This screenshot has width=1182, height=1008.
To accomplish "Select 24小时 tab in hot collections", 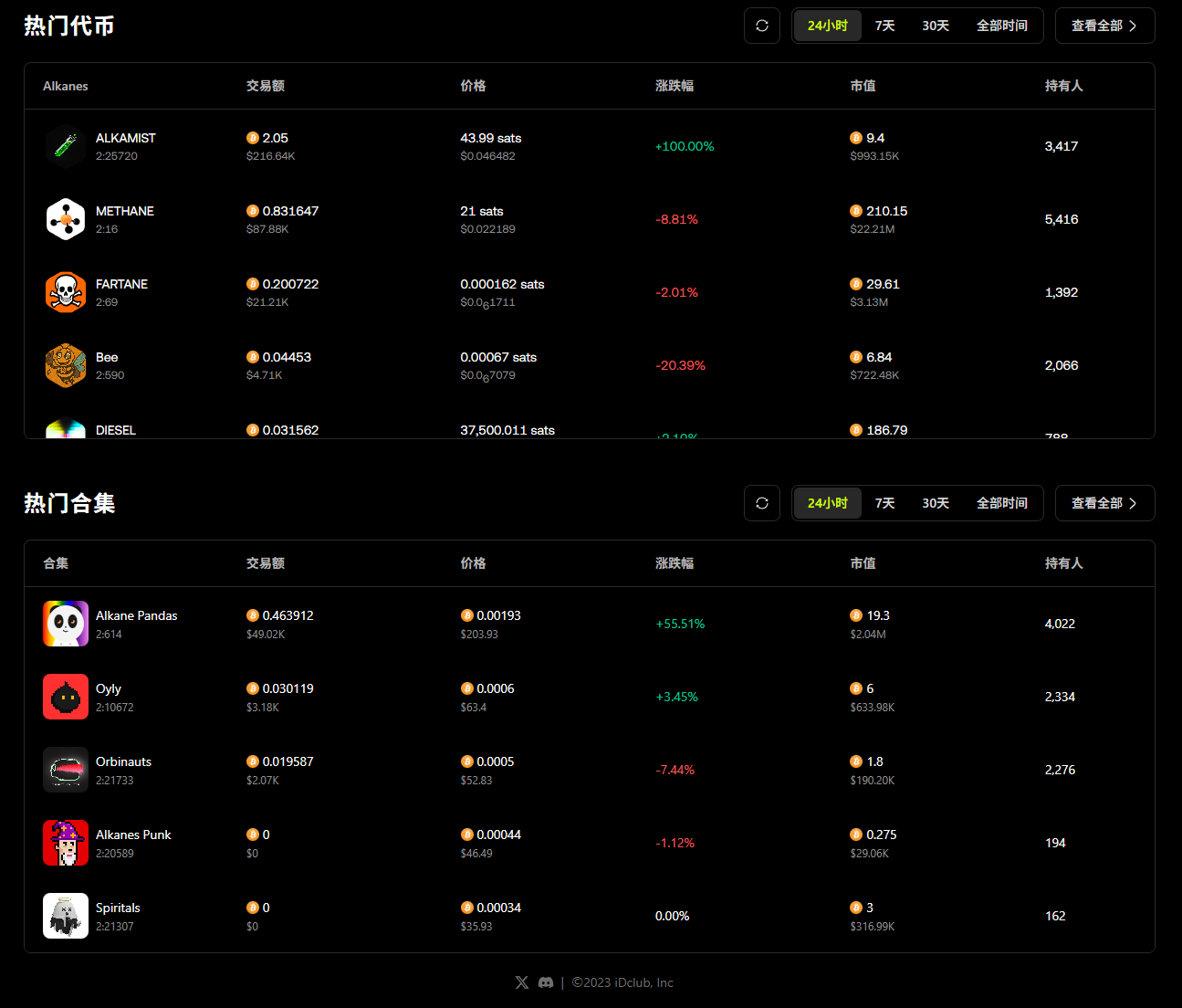I will (827, 503).
